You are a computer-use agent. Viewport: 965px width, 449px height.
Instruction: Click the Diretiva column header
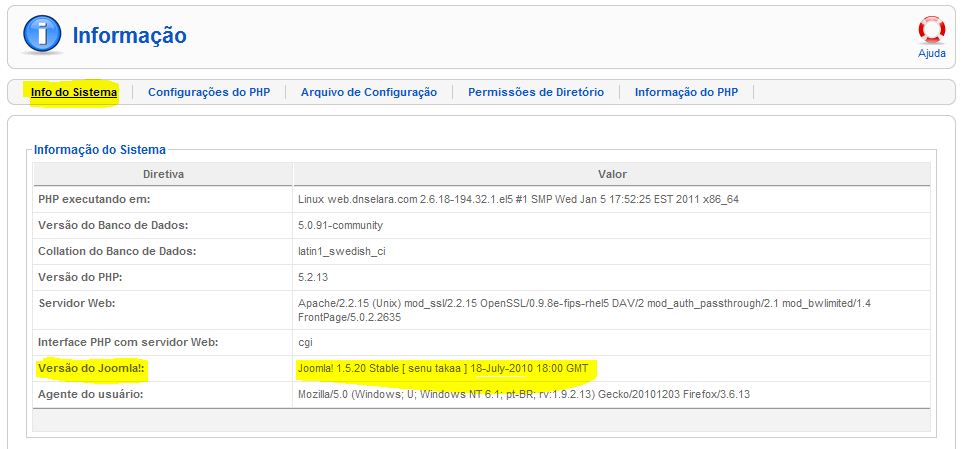(163, 174)
